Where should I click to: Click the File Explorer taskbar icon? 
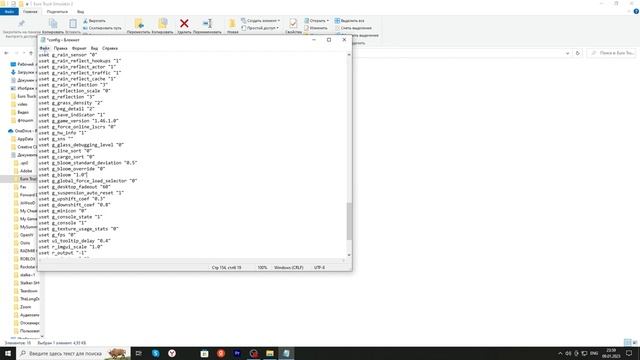(x=270, y=353)
